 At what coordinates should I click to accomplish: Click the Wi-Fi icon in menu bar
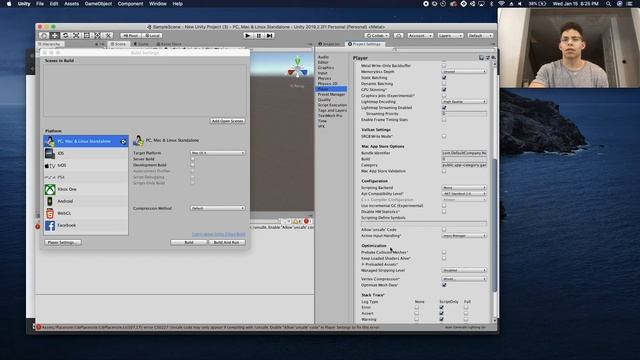[501, 4]
